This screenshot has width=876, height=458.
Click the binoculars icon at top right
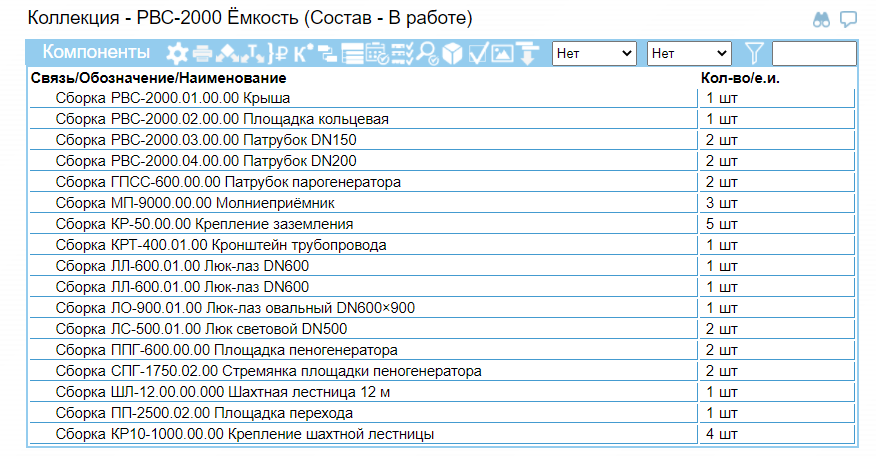(822, 19)
